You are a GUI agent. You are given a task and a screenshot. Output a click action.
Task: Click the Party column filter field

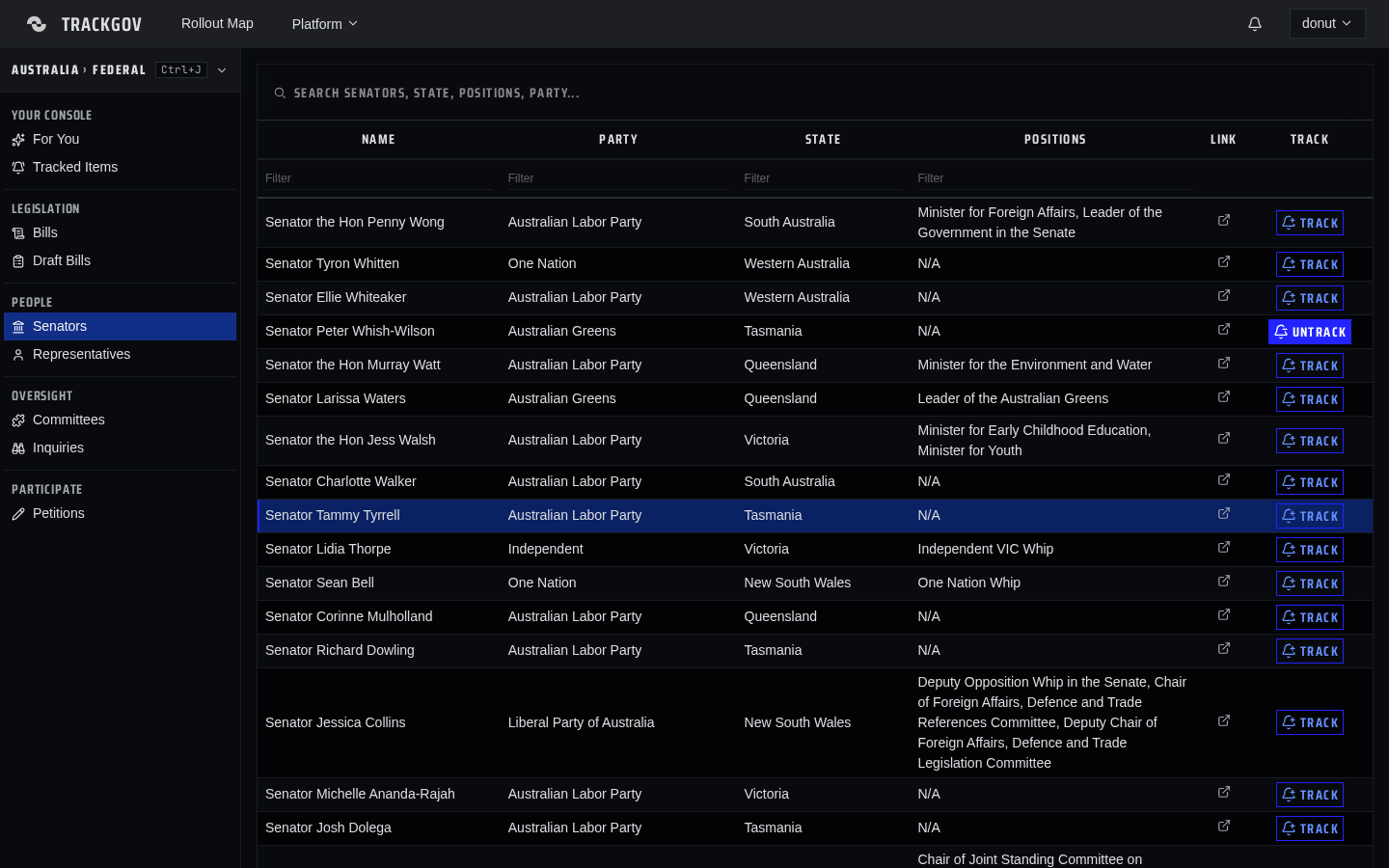click(x=618, y=178)
